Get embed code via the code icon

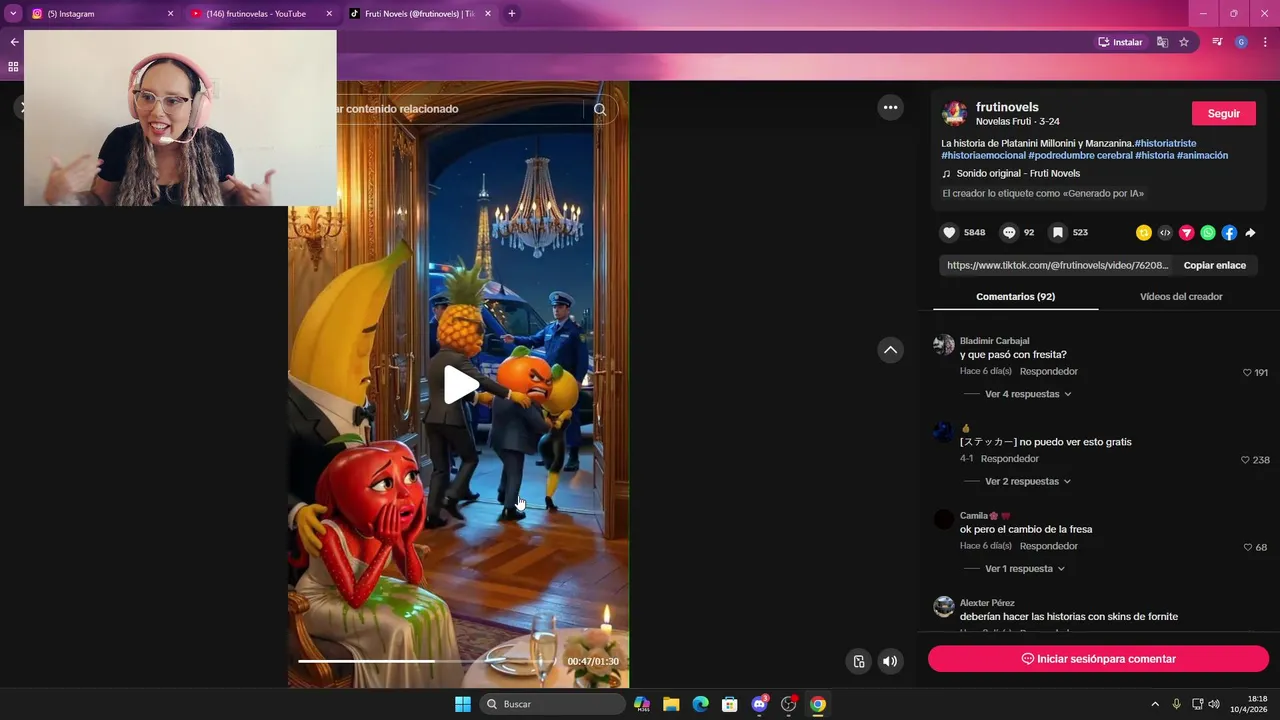click(x=1165, y=233)
